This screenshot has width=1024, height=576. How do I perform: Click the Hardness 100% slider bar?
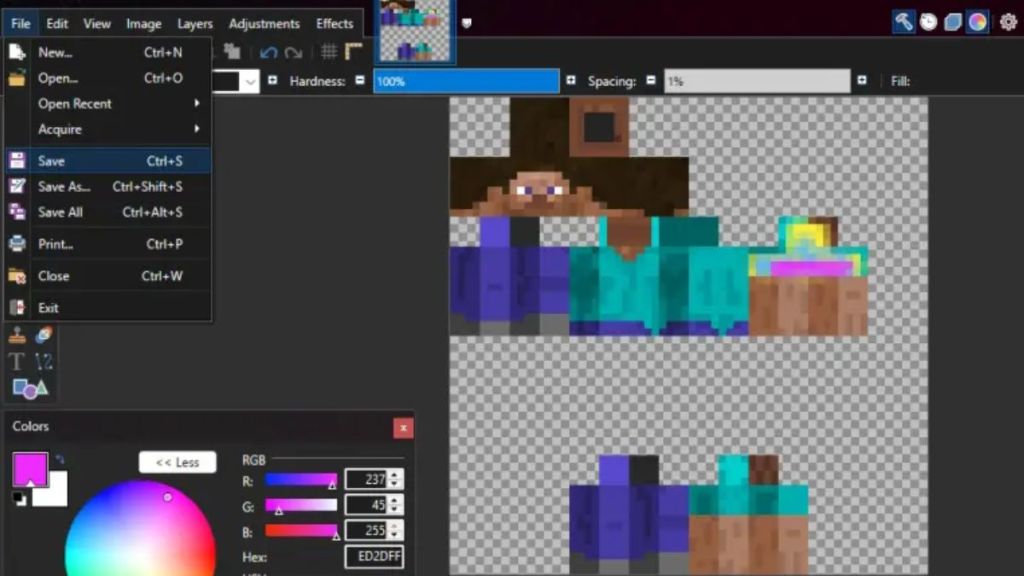pyautogui.click(x=466, y=81)
